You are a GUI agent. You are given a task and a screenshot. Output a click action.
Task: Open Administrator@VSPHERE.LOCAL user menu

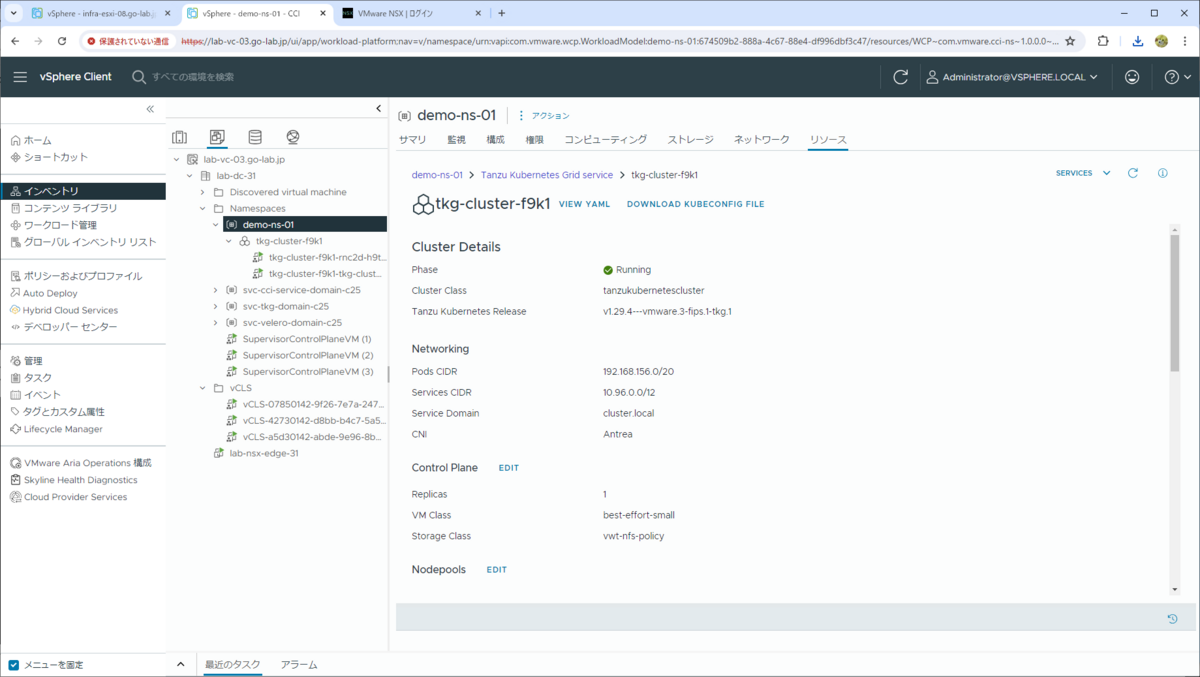pyautogui.click(x=1012, y=77)
